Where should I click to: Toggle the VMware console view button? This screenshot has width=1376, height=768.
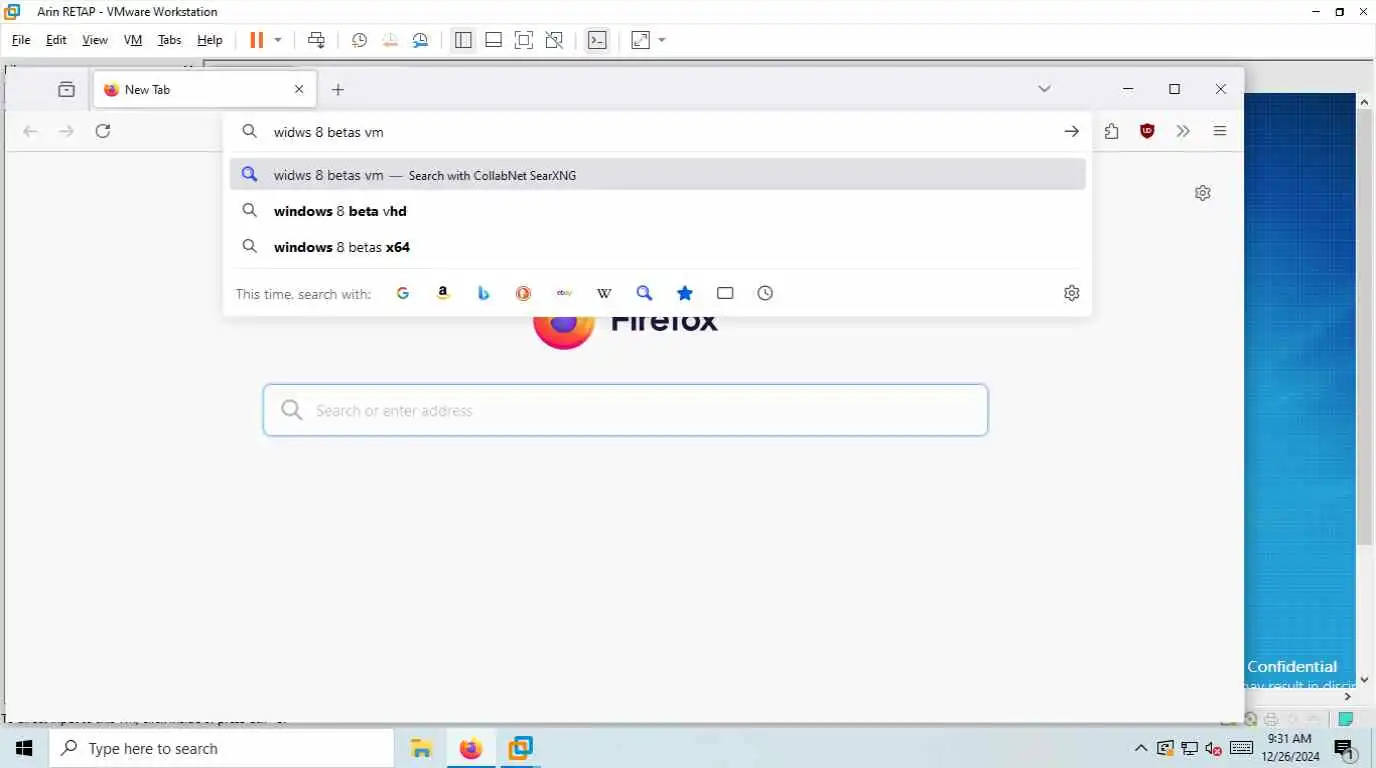[597, 40]
